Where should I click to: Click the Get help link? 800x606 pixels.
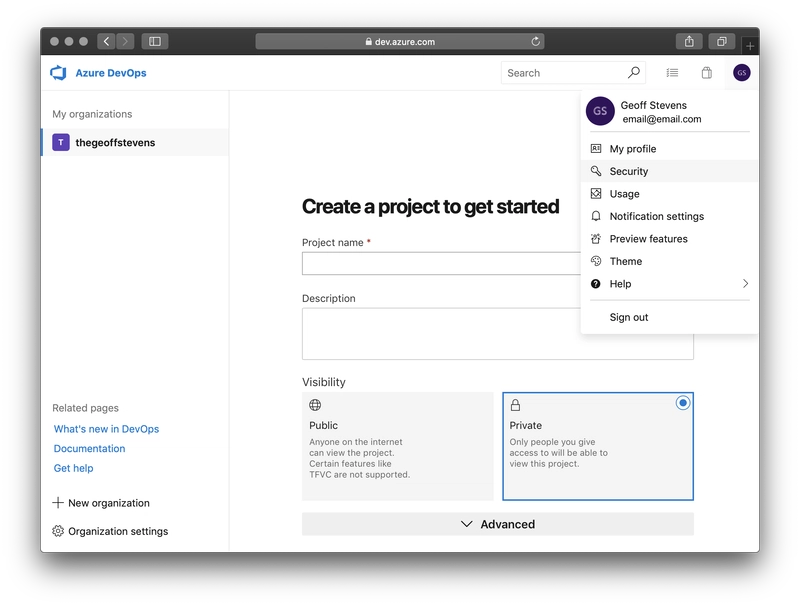click(x=73, y=468)
